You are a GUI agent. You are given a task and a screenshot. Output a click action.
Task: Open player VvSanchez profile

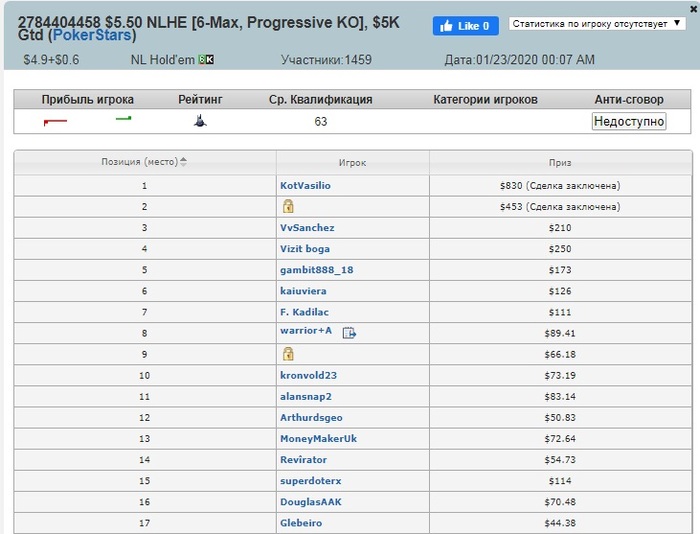tap(307, 228)
